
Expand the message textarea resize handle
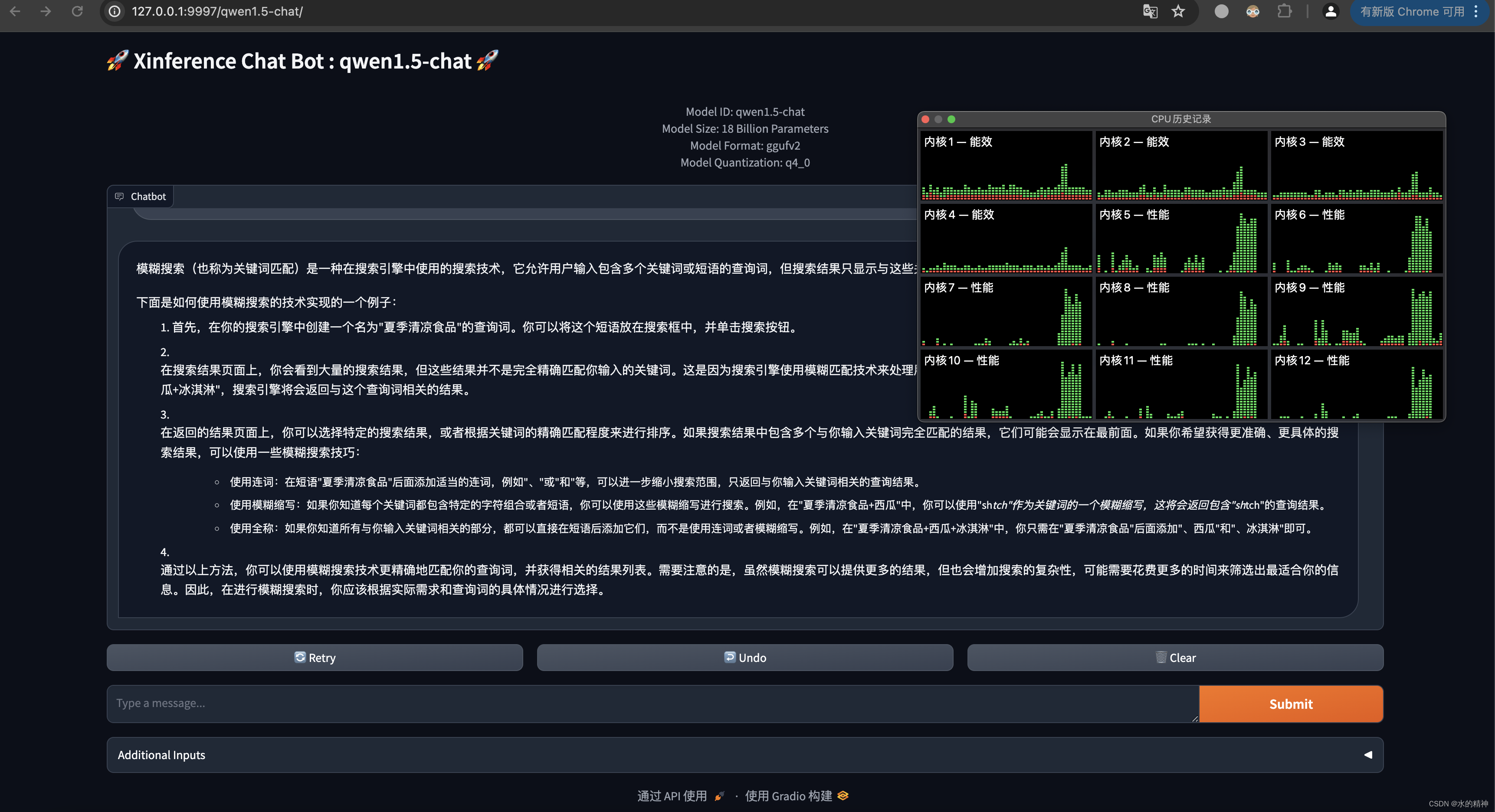1194,719
